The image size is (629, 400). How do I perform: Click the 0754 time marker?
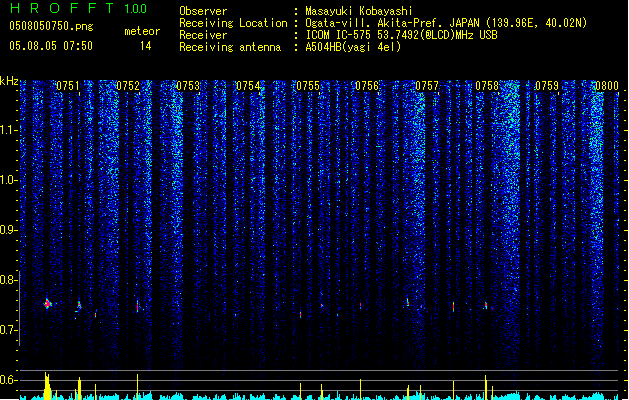(x=248, y=86)
